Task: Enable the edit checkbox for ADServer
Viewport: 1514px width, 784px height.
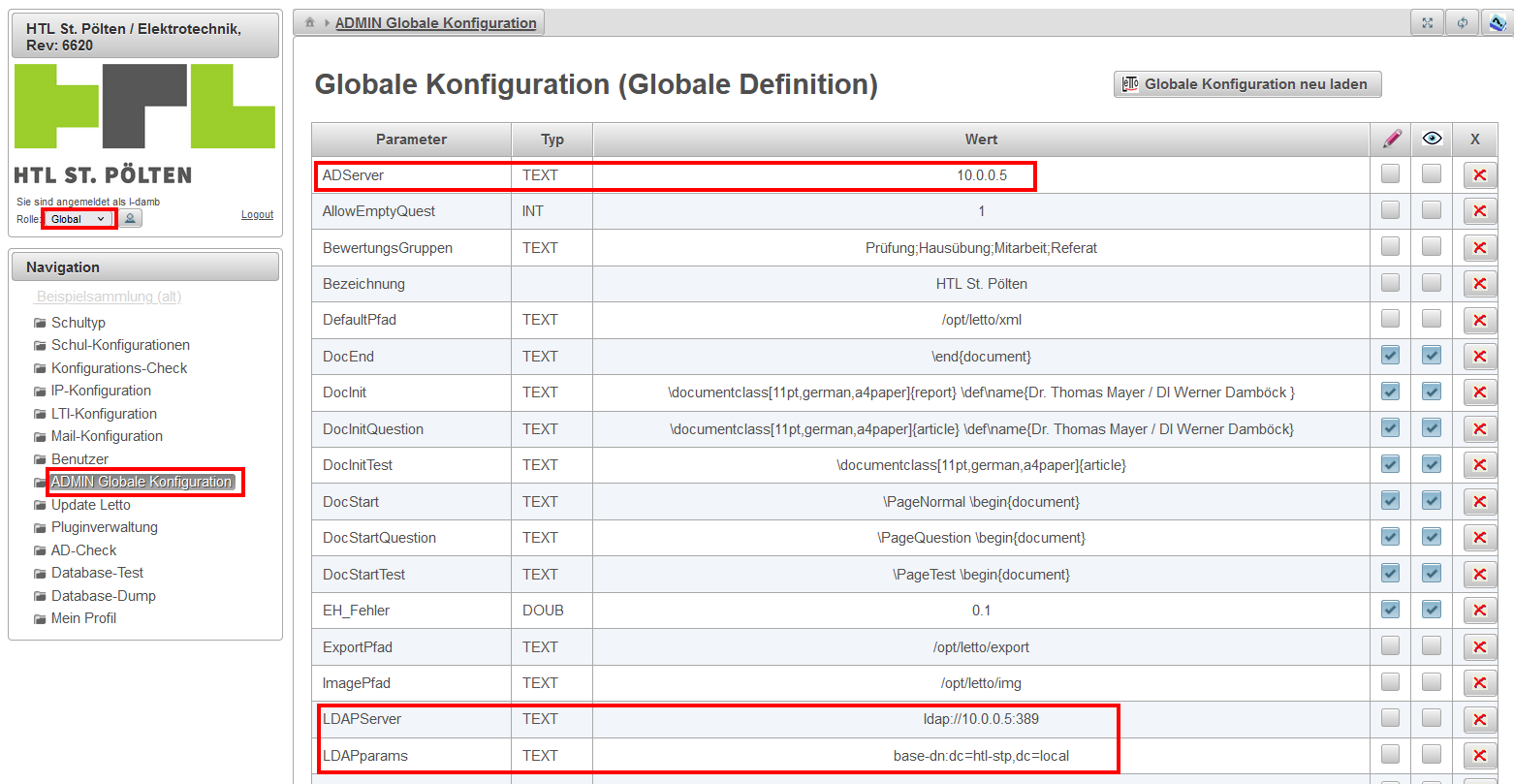Action: coord(1390,174)
